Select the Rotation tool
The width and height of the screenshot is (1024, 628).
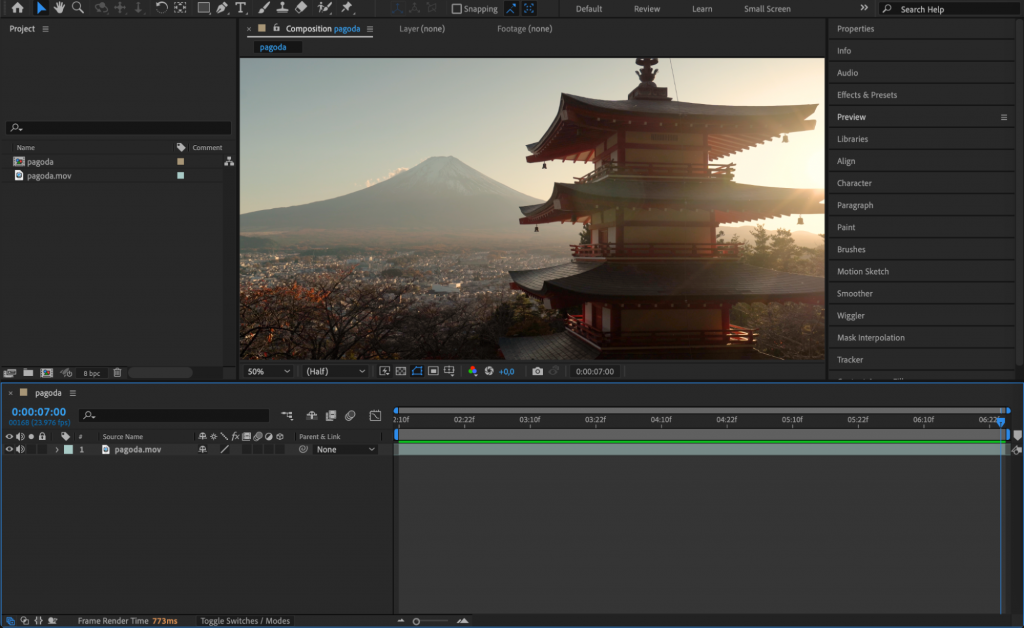click(x=161, y=8)
